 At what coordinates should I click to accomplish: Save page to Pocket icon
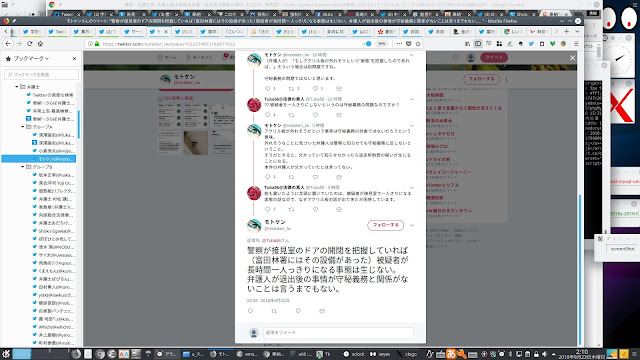pos(409,44)
